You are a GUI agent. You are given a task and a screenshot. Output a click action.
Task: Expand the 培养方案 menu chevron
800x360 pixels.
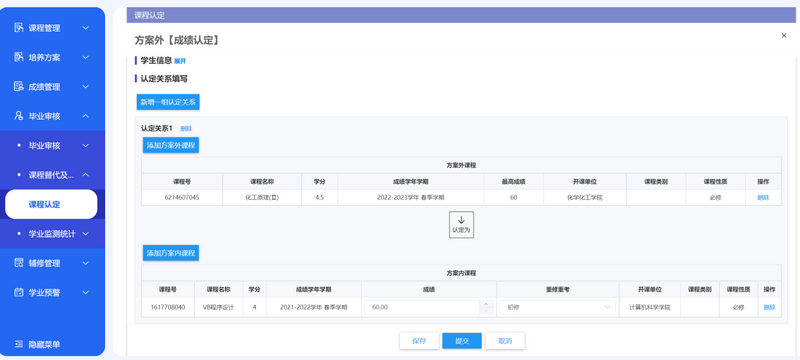[x=85, y=57]
